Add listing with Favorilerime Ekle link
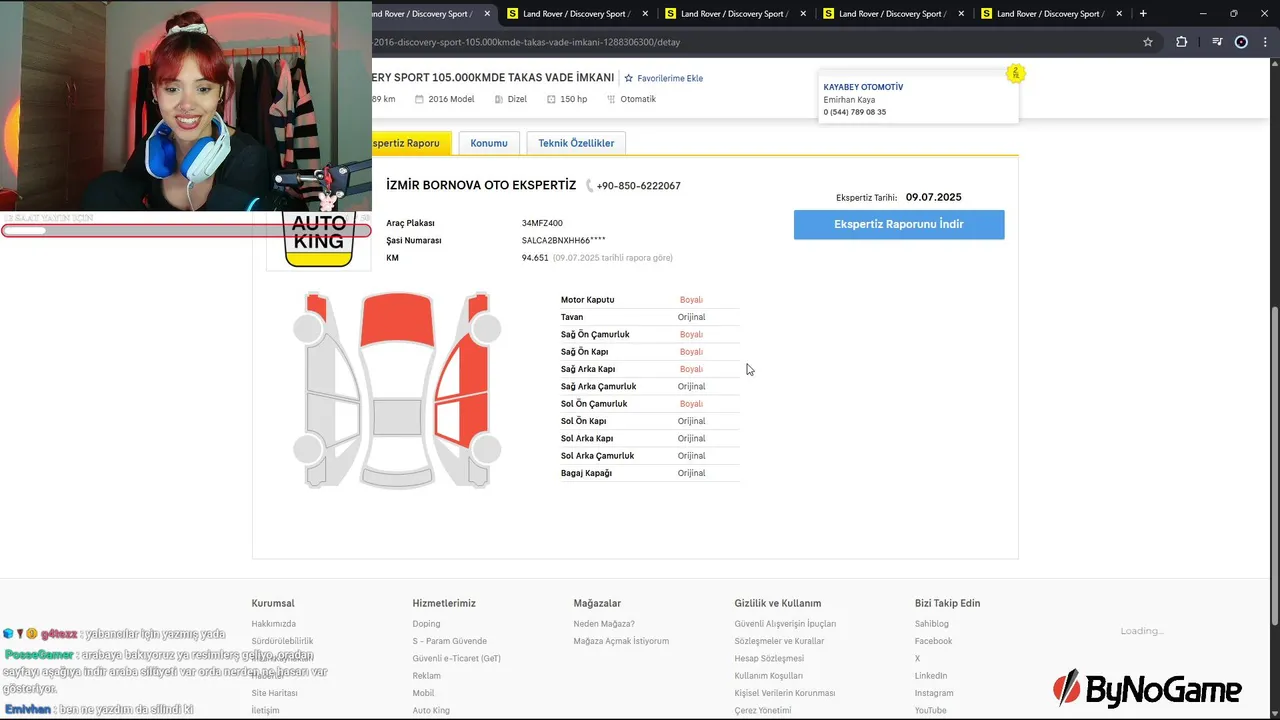This screenshot has width=1280, height=720. coord(670,78)
